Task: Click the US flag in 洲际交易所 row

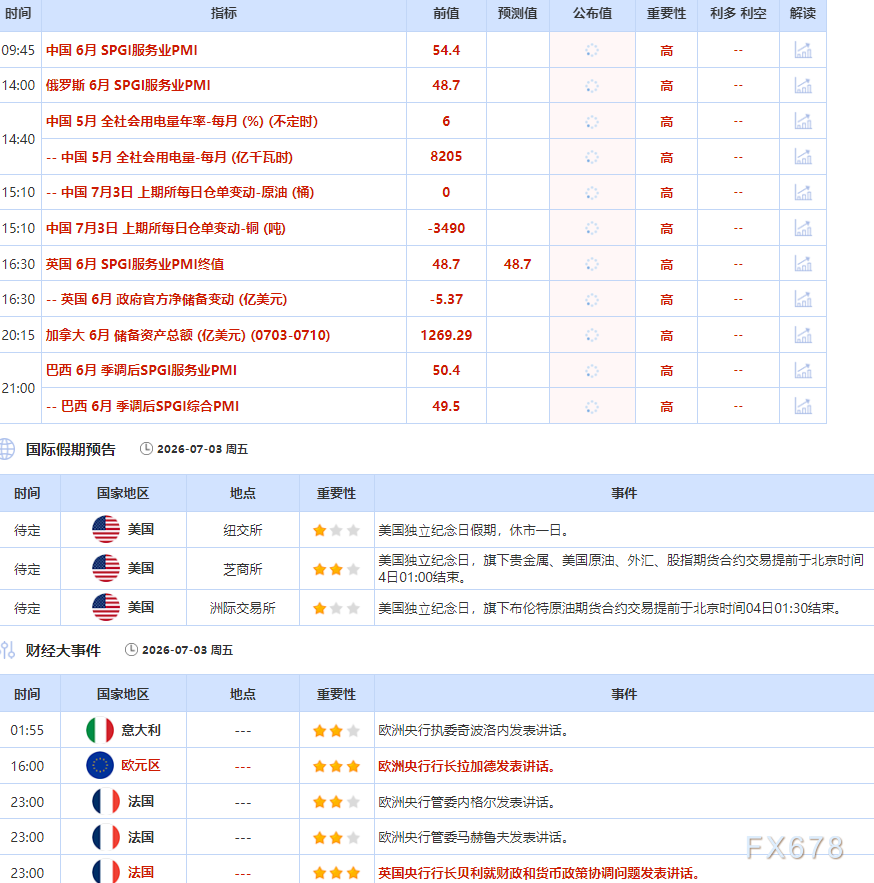Action: point(106,607)
